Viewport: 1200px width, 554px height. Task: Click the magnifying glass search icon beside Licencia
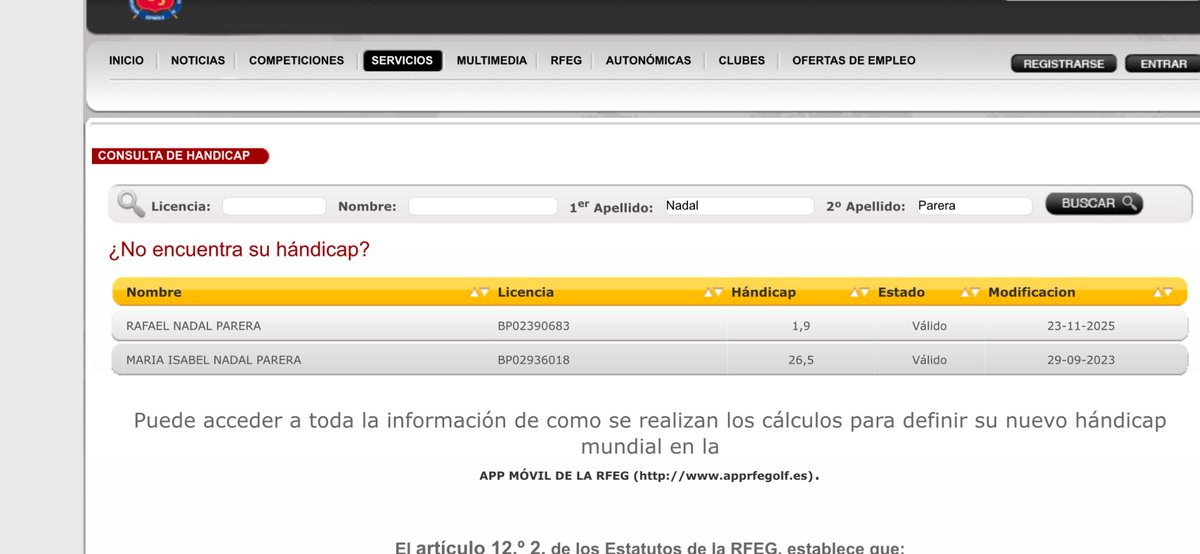(x=131, y=204)
